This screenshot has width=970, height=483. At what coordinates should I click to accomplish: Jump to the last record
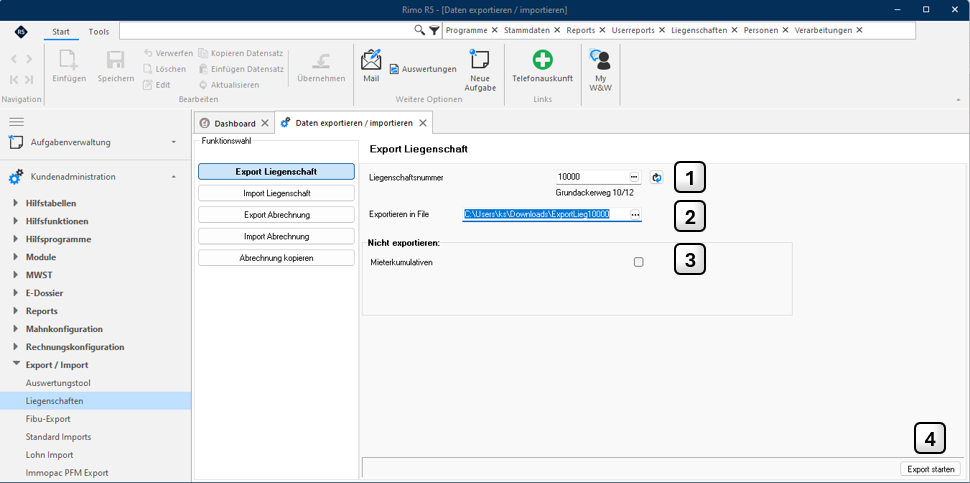point(28,79)
